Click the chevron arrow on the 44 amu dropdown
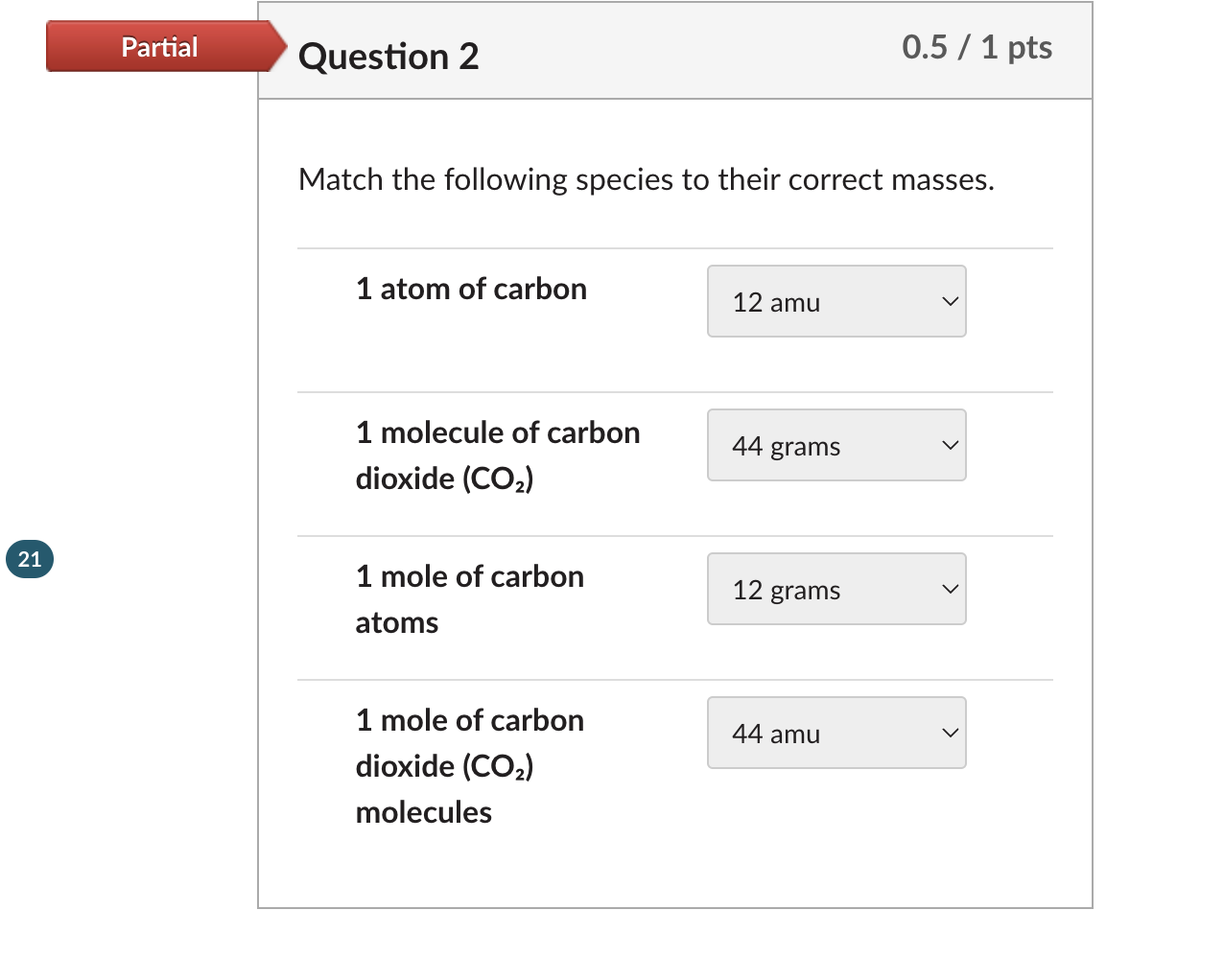 click(950, 733)
